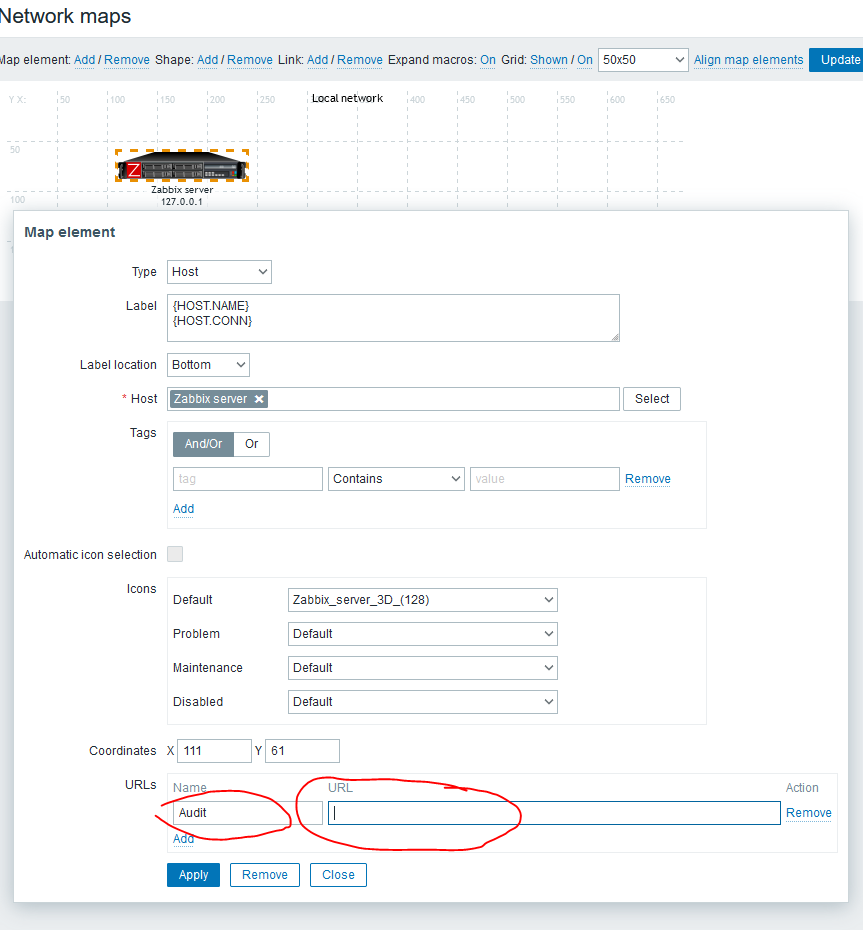Add a shape to the map
863x930 pixels.
tap(208, 60)
